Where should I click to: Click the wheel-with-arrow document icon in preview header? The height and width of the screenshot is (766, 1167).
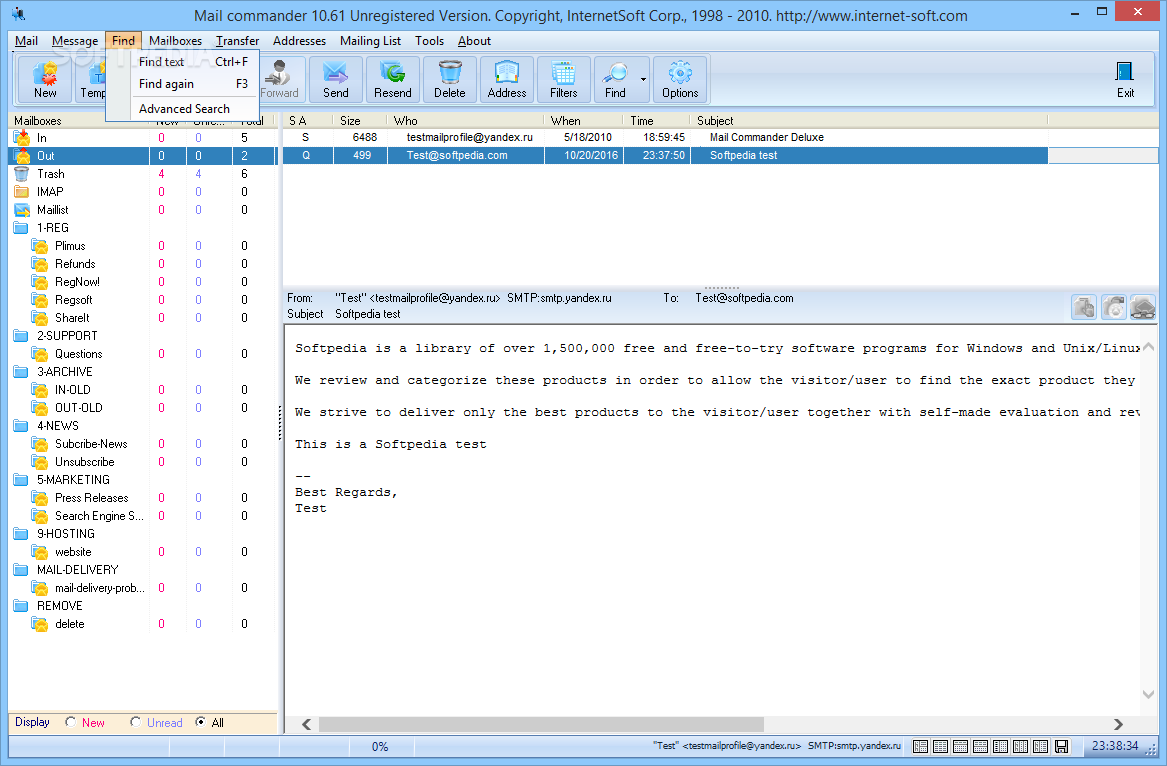(1113, 307)
